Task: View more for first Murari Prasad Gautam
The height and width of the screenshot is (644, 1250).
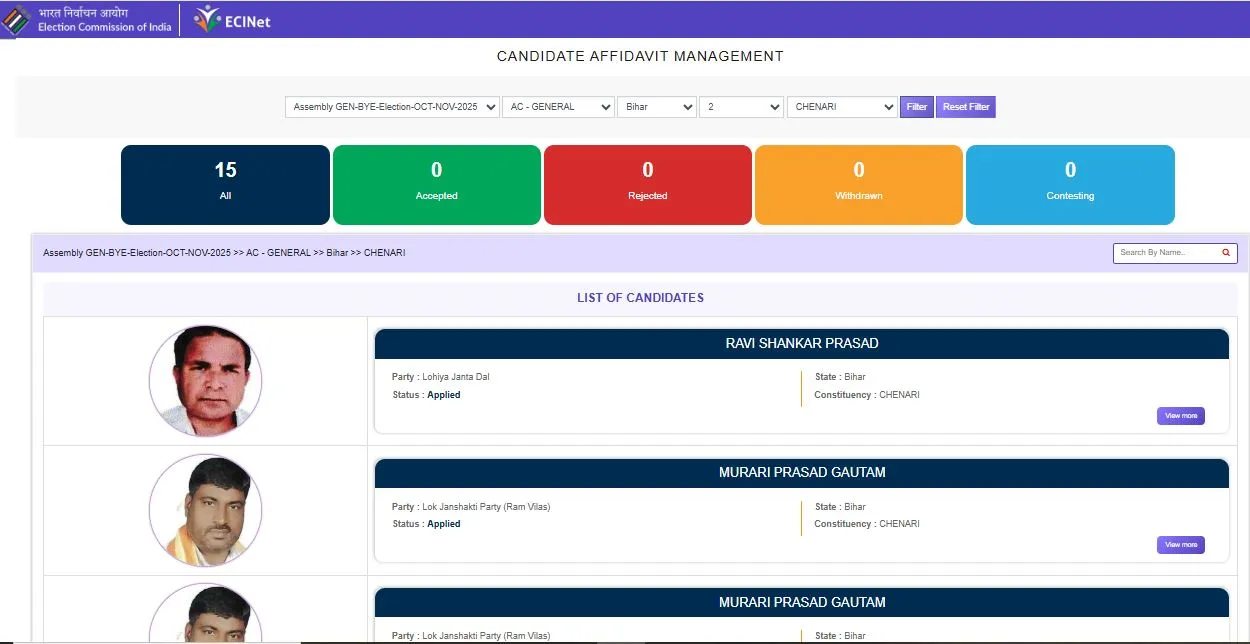Action: pyautogui.click(x=1180, y=545)
